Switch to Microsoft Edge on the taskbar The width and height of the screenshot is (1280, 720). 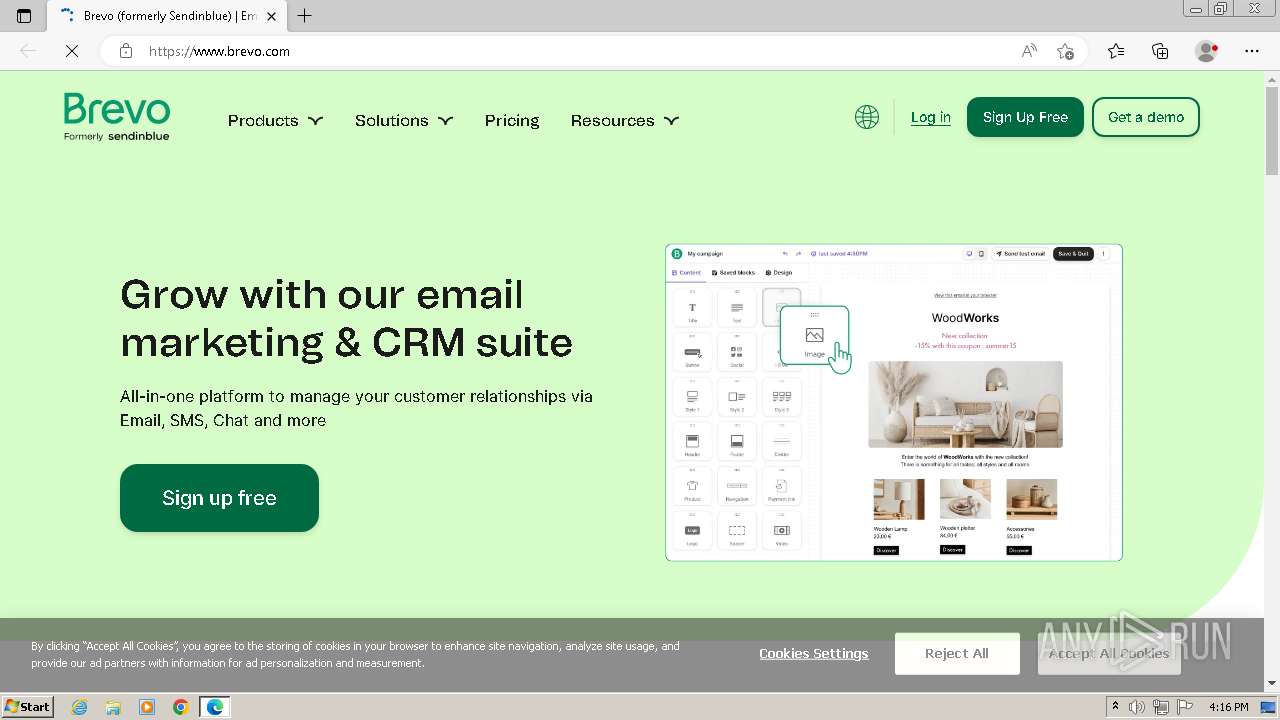pyautogui.click(x=215, y=707)
